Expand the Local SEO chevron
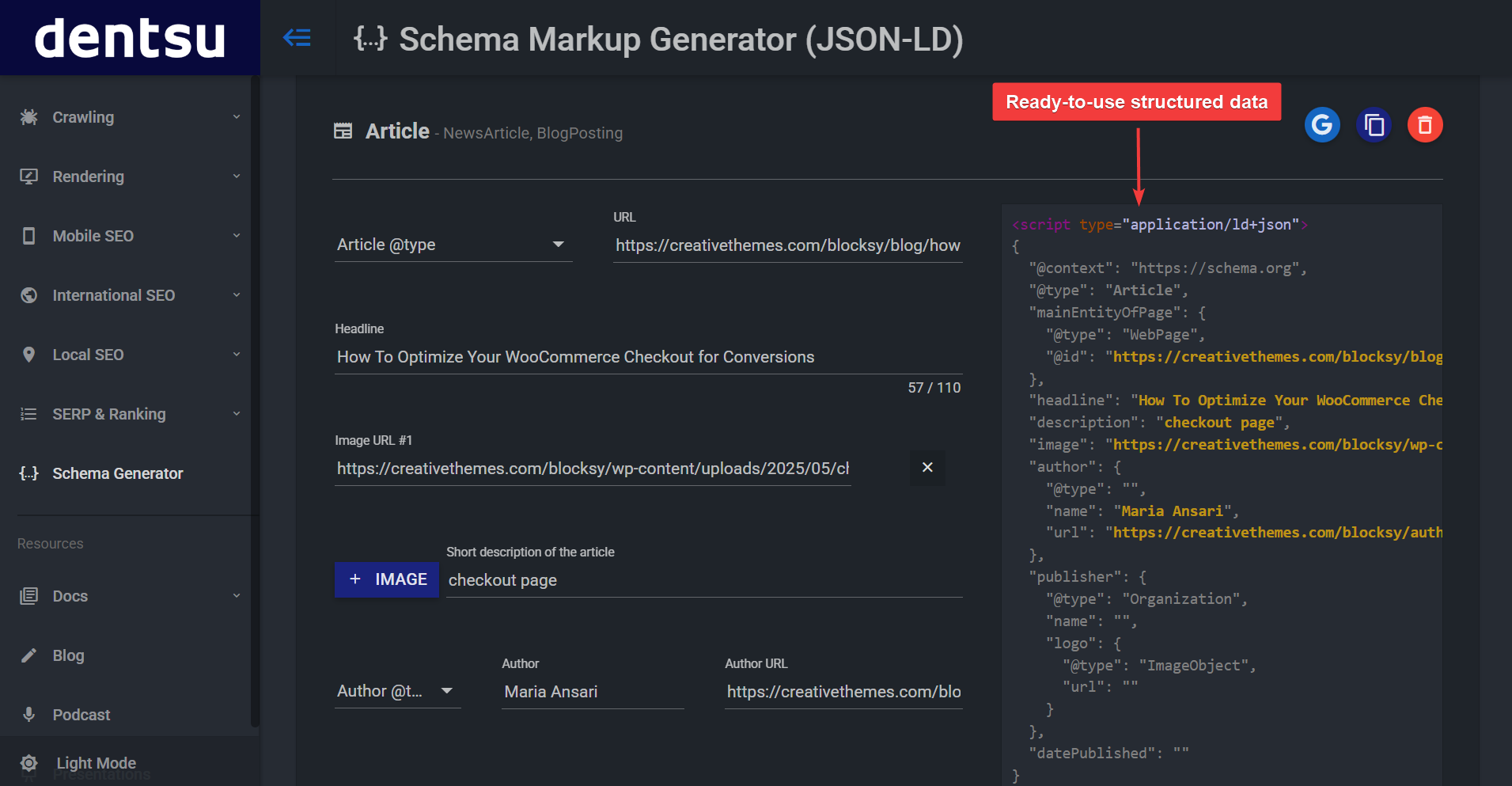 (237, 355)
